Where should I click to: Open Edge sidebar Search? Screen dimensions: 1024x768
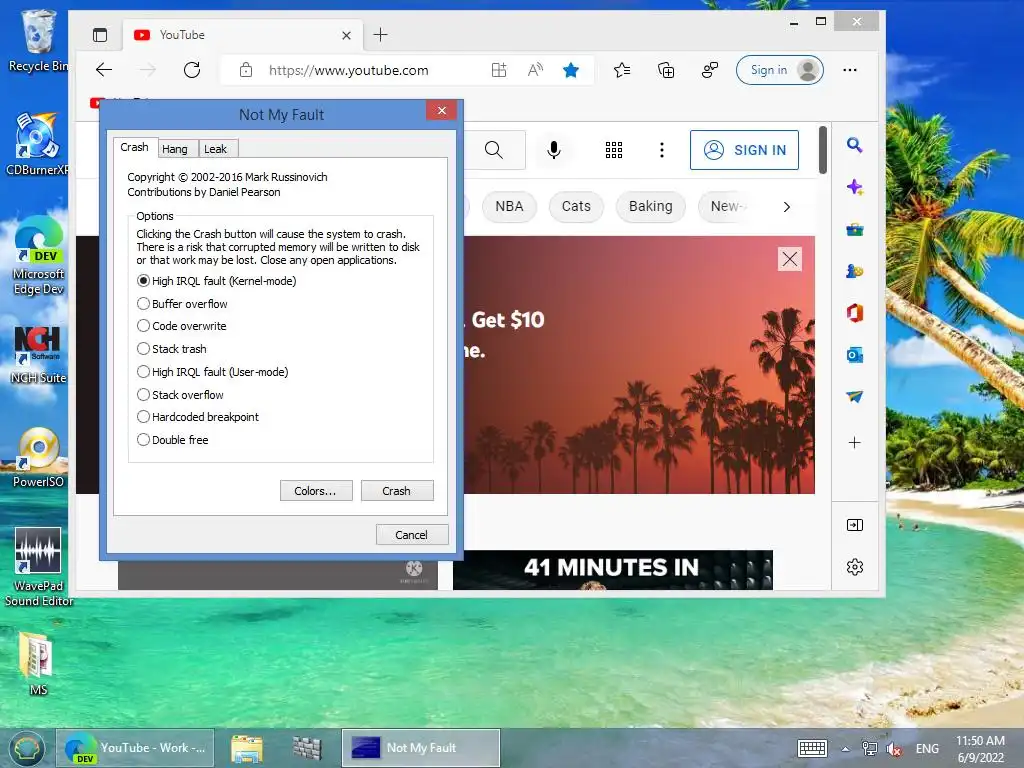pos(854,145)
